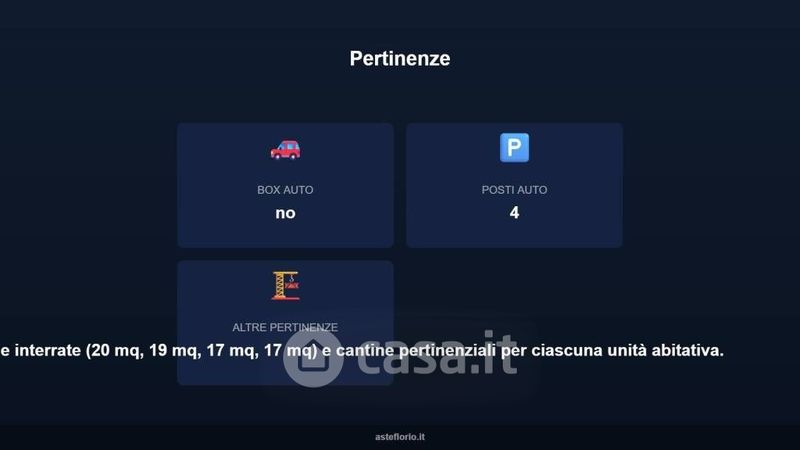Click the construction crane icon

click(285, 285)
